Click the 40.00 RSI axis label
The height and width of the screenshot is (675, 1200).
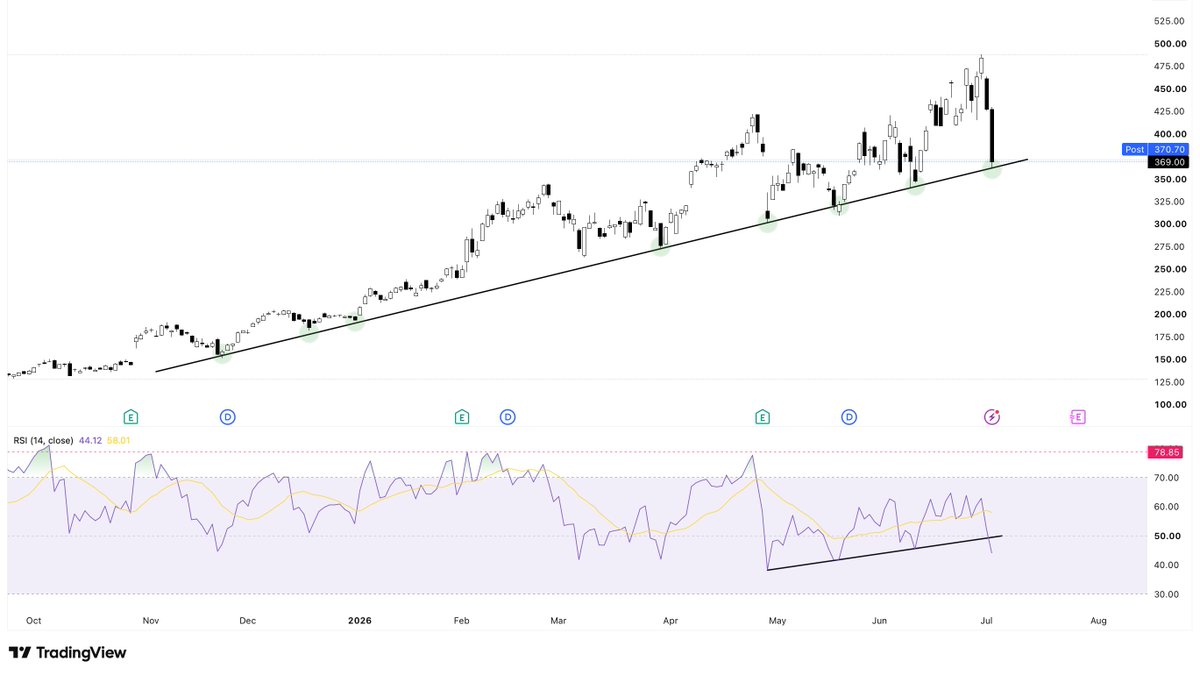(x=1166, y=565)
